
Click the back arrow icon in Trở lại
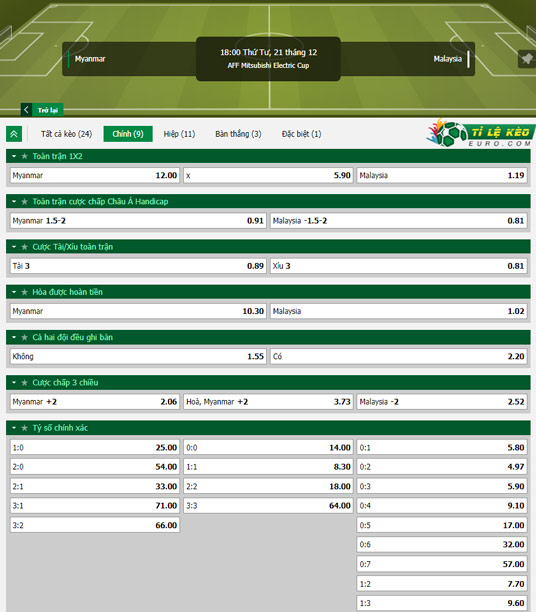coord(26,110)
